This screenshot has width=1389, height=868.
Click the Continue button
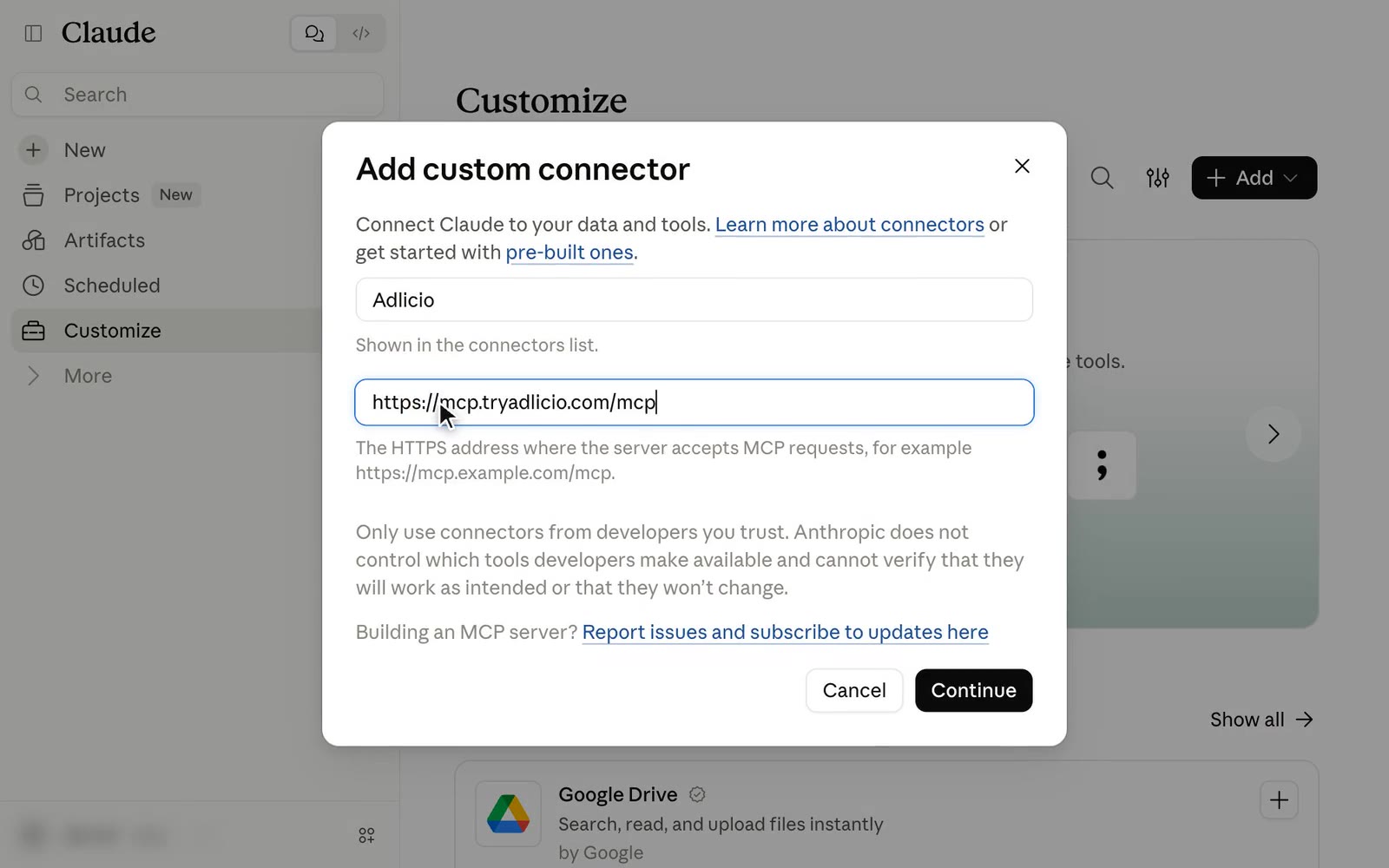click(x=973, y=690)
